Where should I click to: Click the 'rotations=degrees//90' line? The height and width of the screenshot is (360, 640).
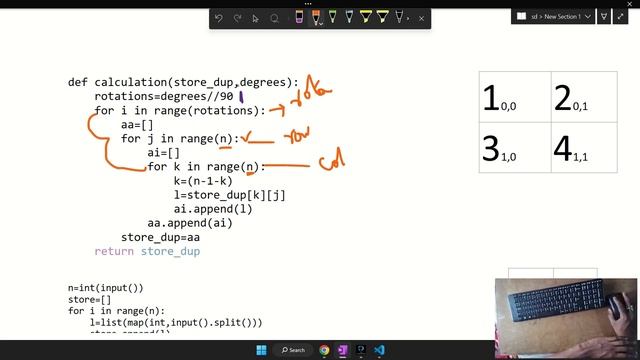point(164,96)
